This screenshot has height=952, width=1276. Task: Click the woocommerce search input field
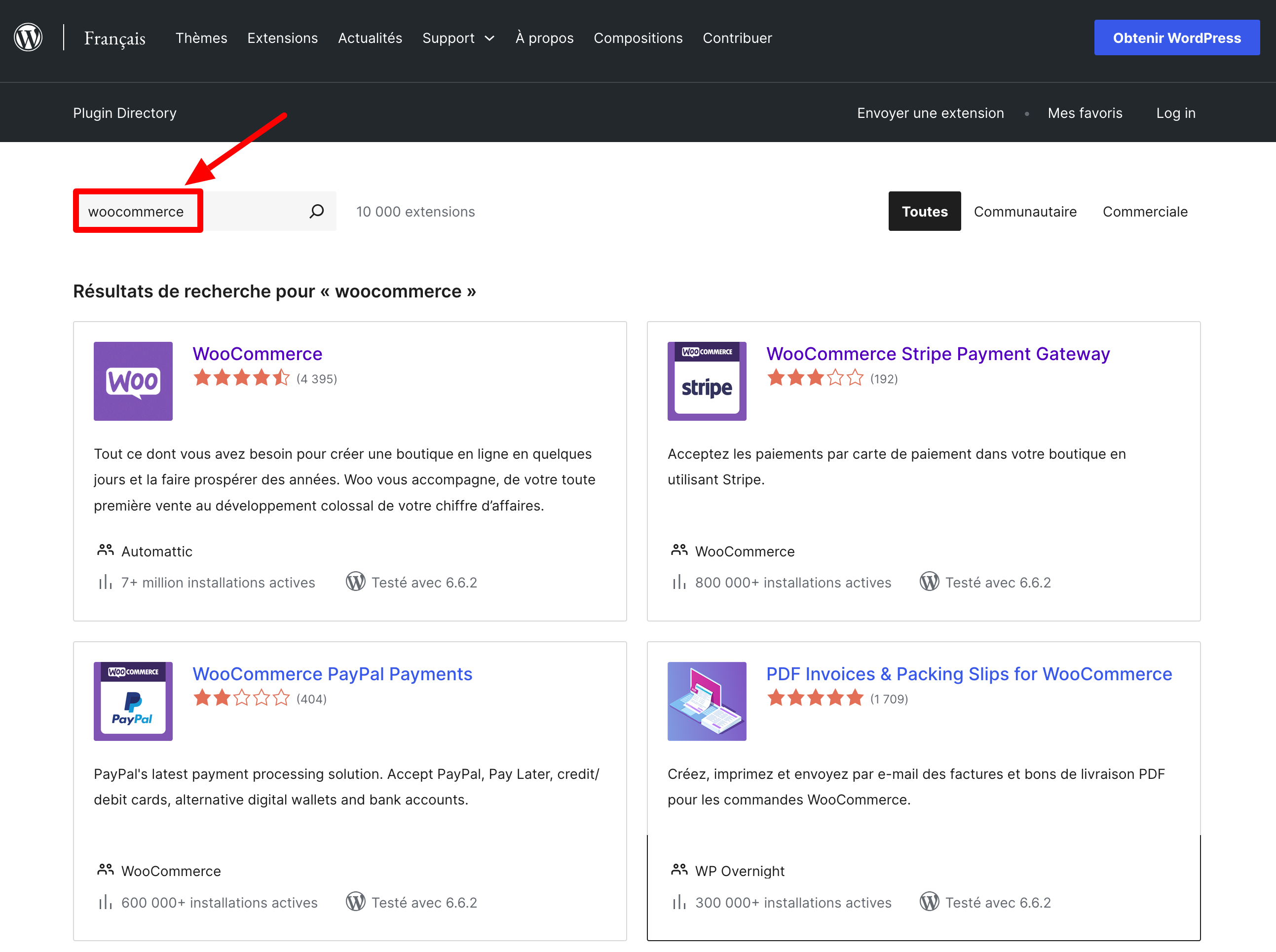click(205, 212)
